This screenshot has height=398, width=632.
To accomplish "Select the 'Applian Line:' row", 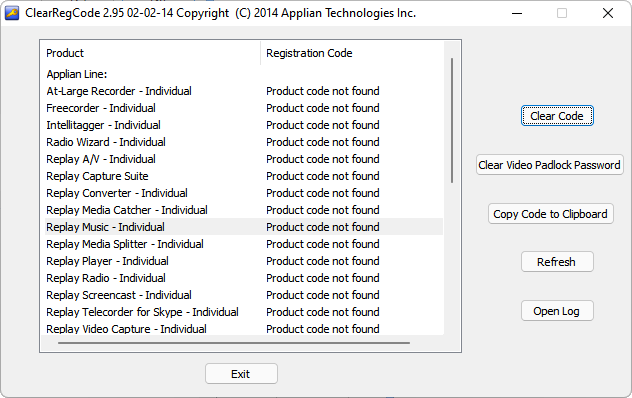I will click(244, 74).
